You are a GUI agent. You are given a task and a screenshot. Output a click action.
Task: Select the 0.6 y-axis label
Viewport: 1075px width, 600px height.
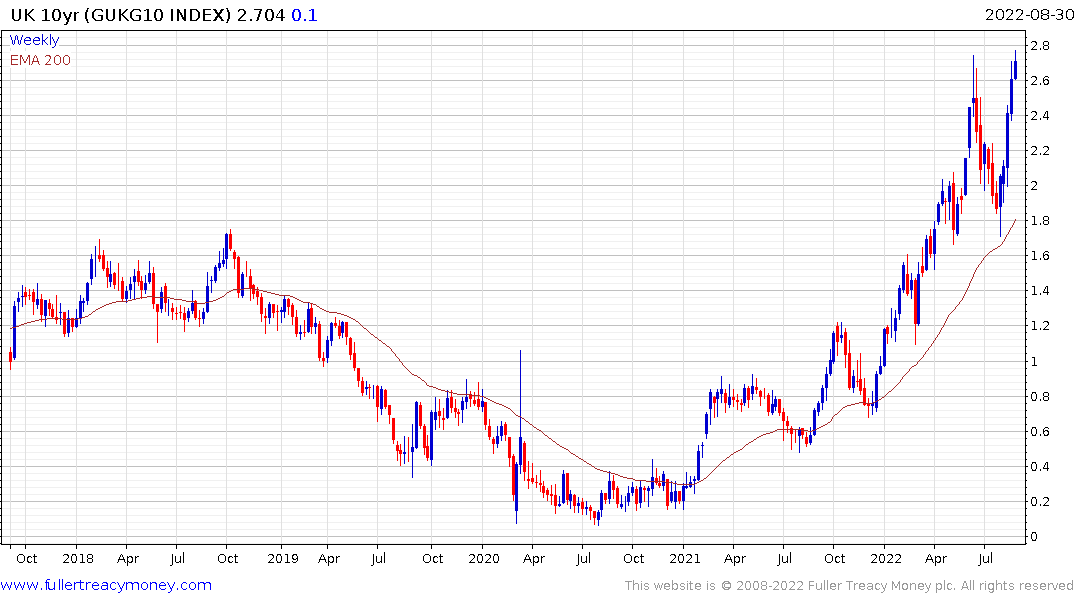click(x=1039, y=431)
